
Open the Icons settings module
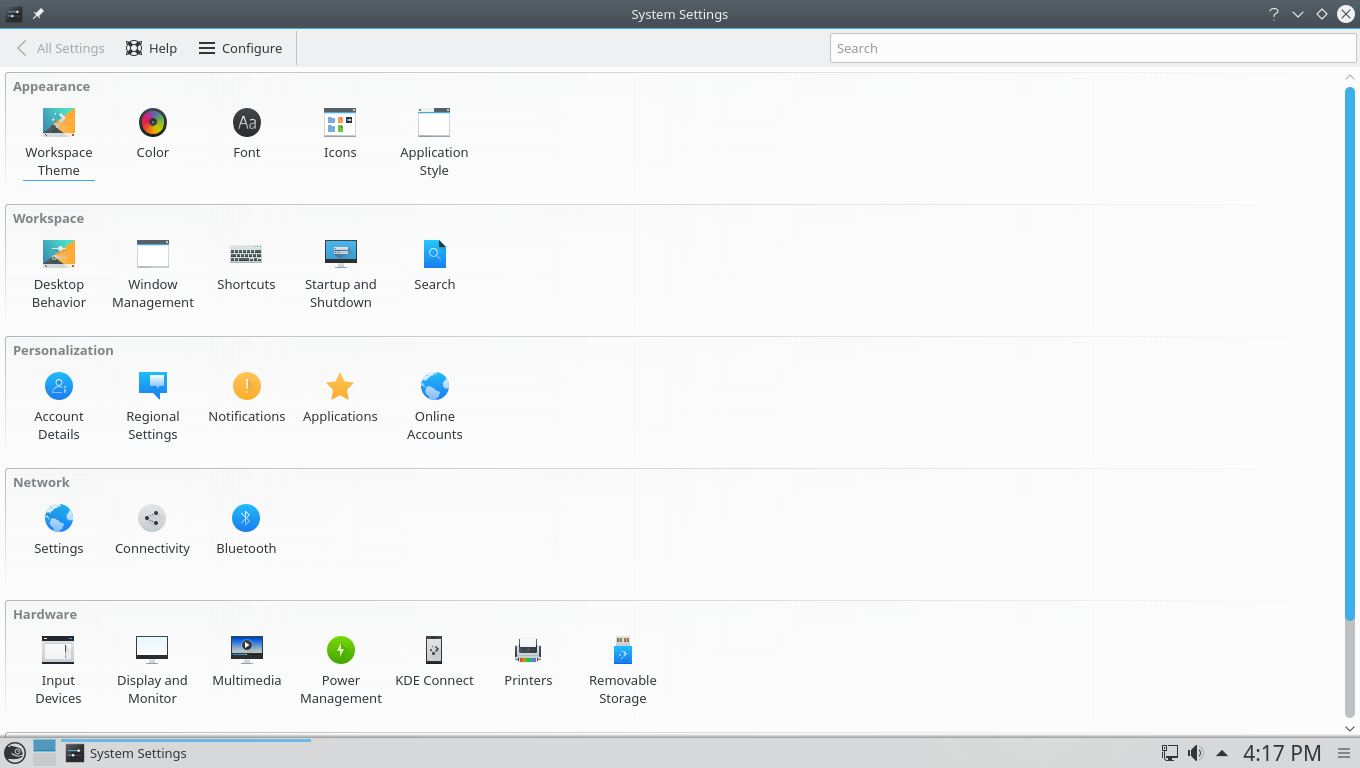(x=340, y=134)
